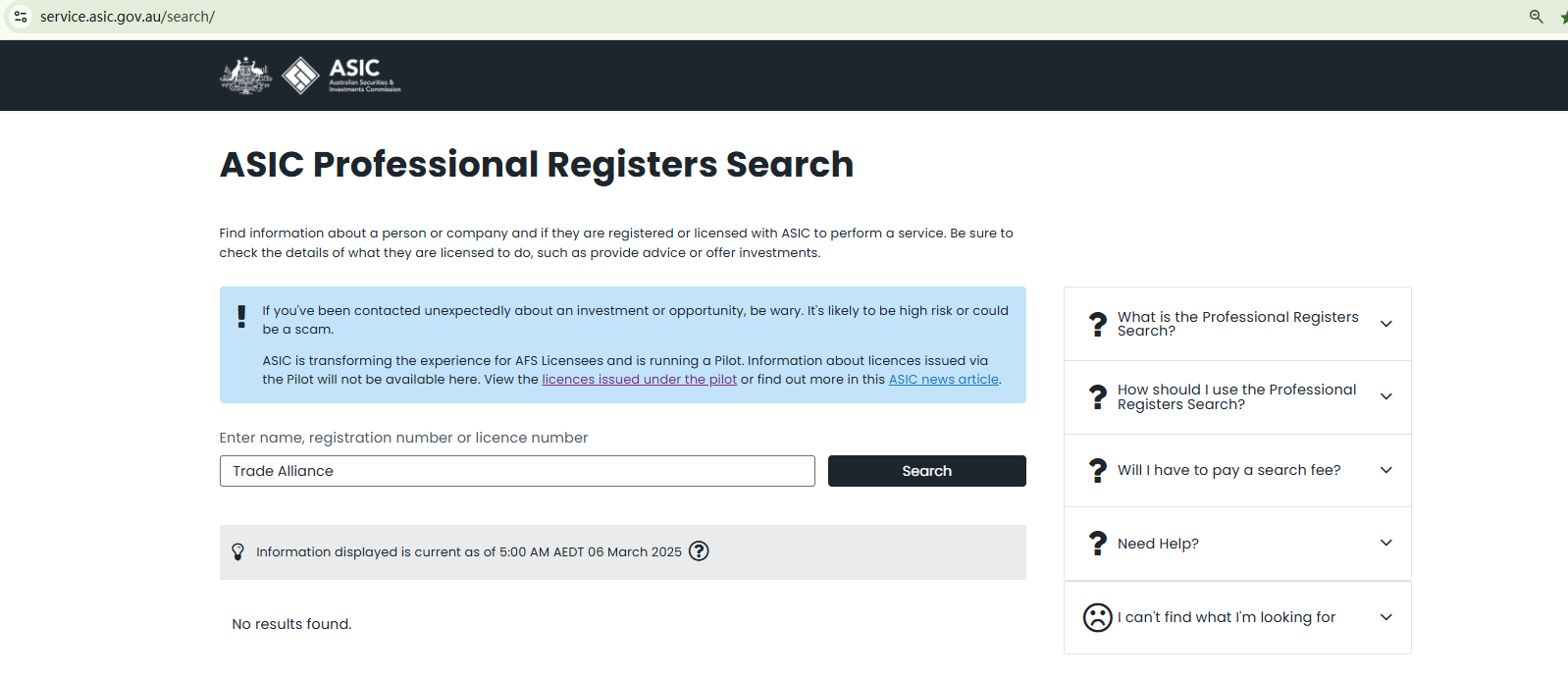Open the ASIC news article link
Screen dimensions: 1568x679
point(943,380)
